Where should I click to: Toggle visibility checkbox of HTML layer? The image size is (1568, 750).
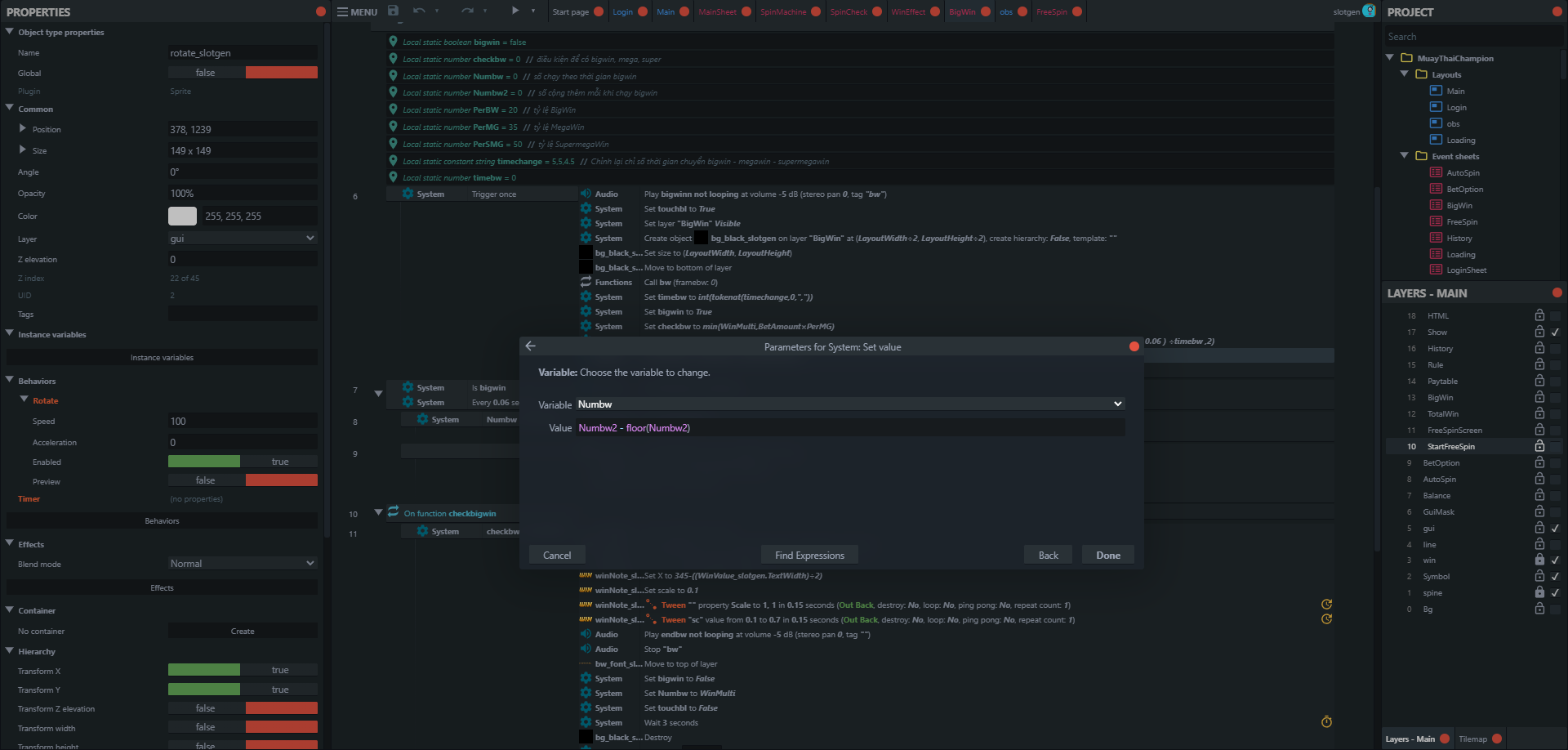click(1555, 316)
